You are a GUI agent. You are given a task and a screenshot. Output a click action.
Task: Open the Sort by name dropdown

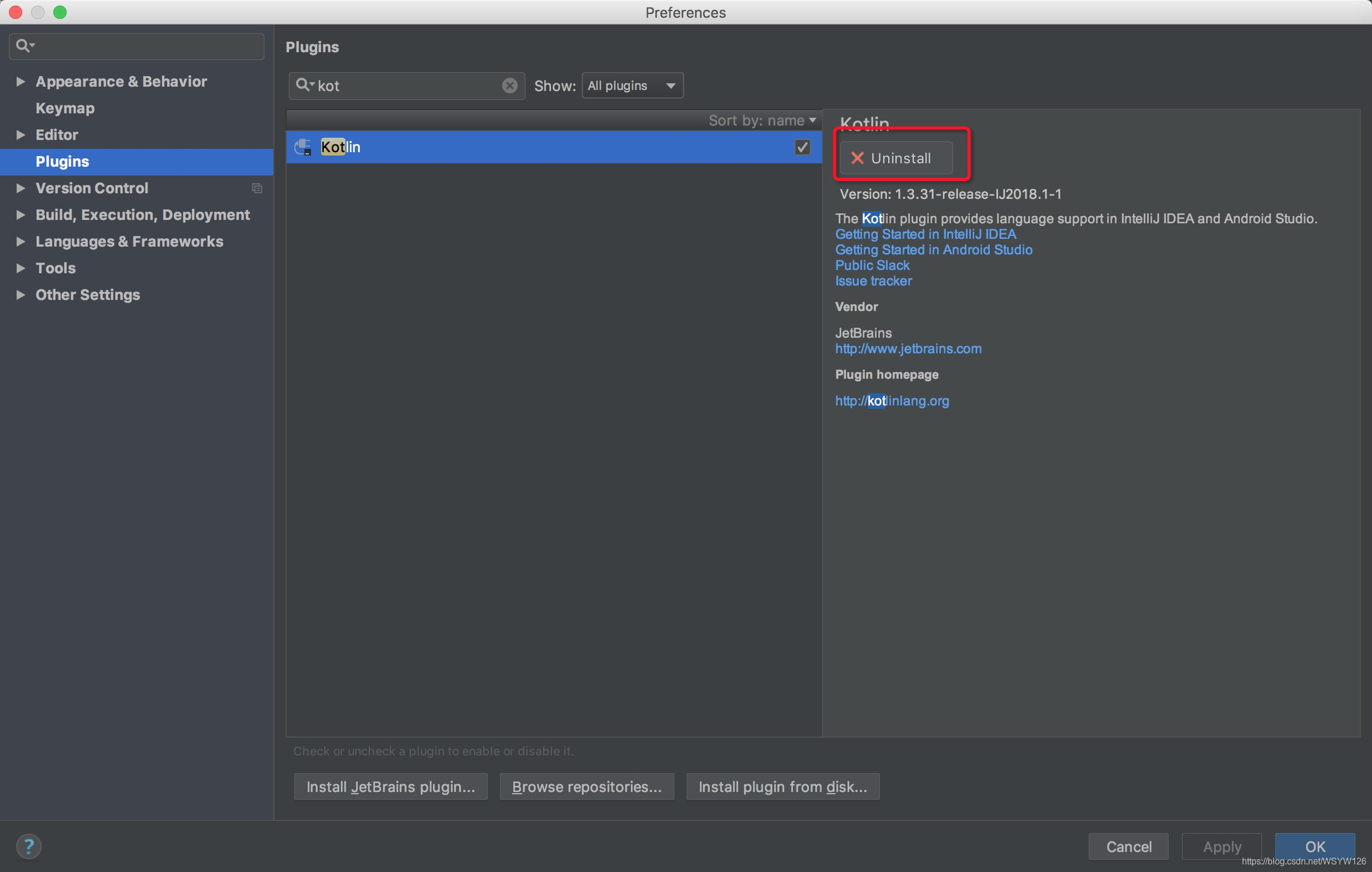coord(762,120)
